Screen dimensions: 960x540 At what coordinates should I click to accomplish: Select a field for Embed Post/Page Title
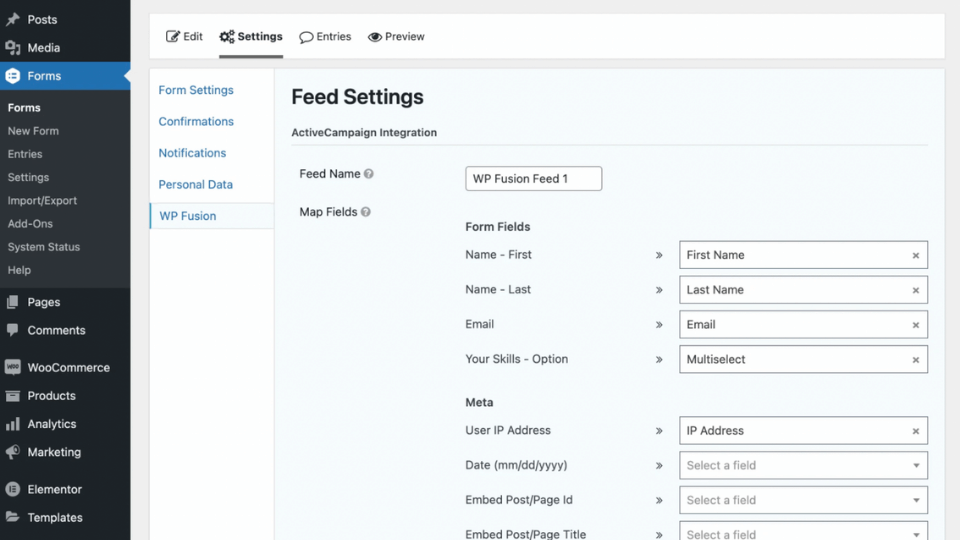803,531
